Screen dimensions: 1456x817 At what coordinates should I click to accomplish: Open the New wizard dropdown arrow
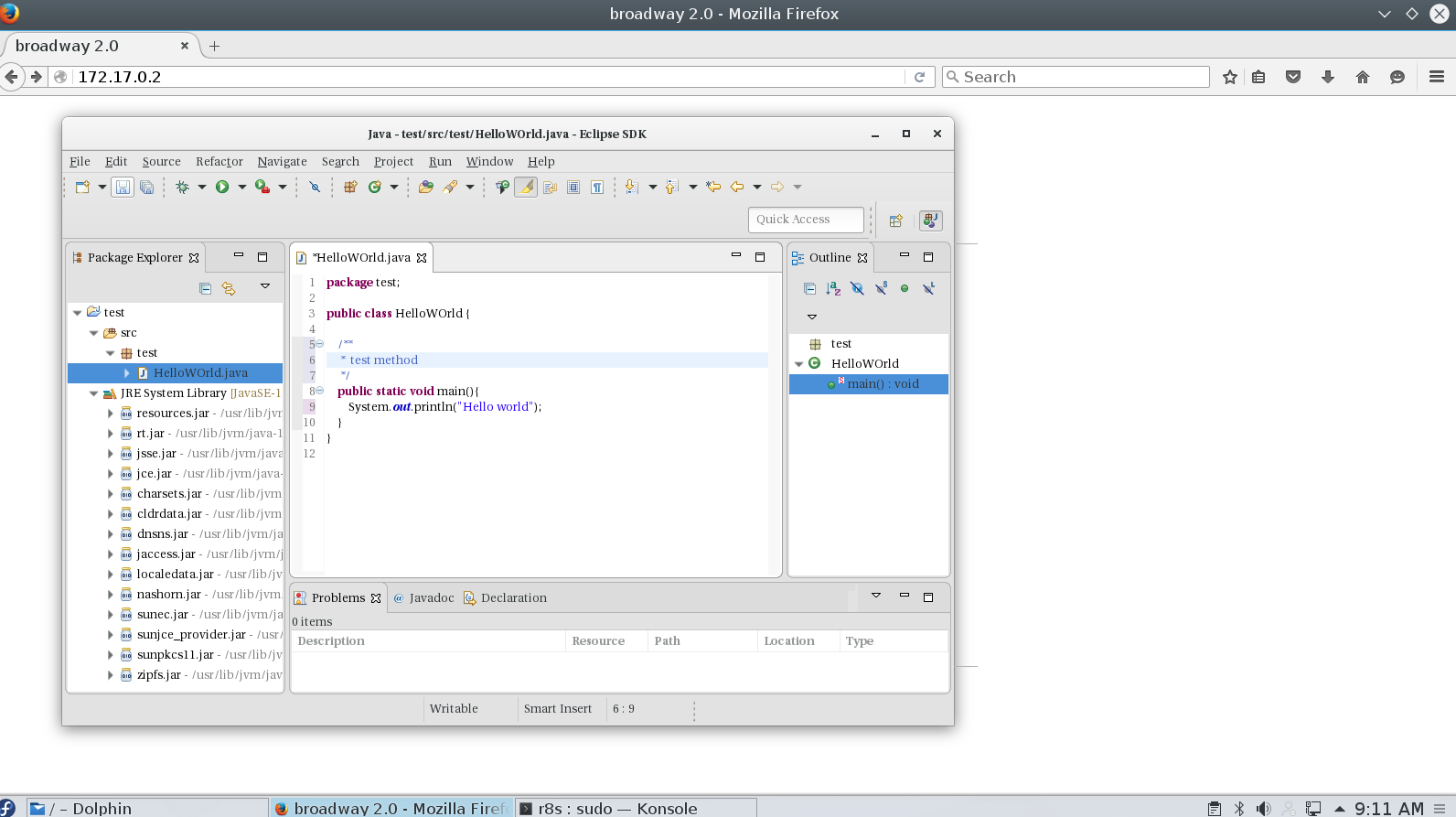(102, 187)
